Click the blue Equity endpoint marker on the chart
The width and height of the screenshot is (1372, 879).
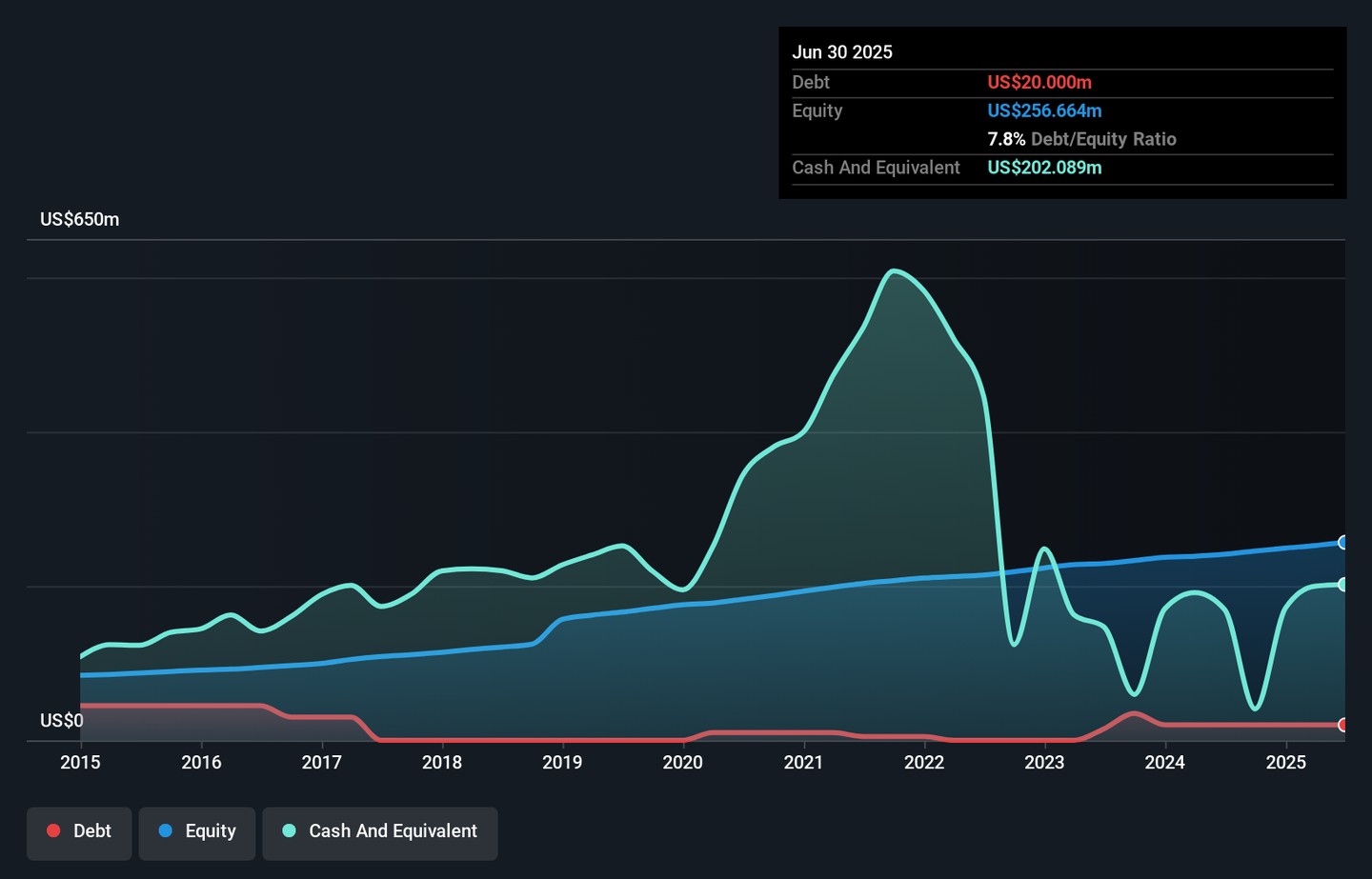coord(1342,543)
